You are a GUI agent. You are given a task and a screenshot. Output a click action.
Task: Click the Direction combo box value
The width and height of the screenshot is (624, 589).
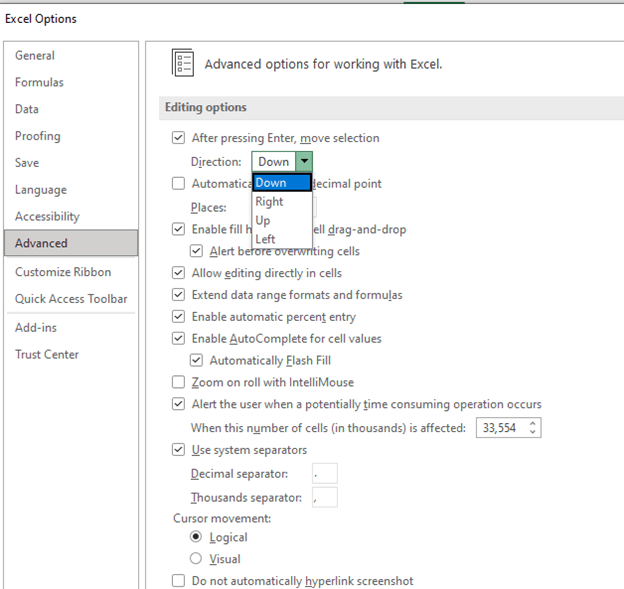[x=274, y=161]
